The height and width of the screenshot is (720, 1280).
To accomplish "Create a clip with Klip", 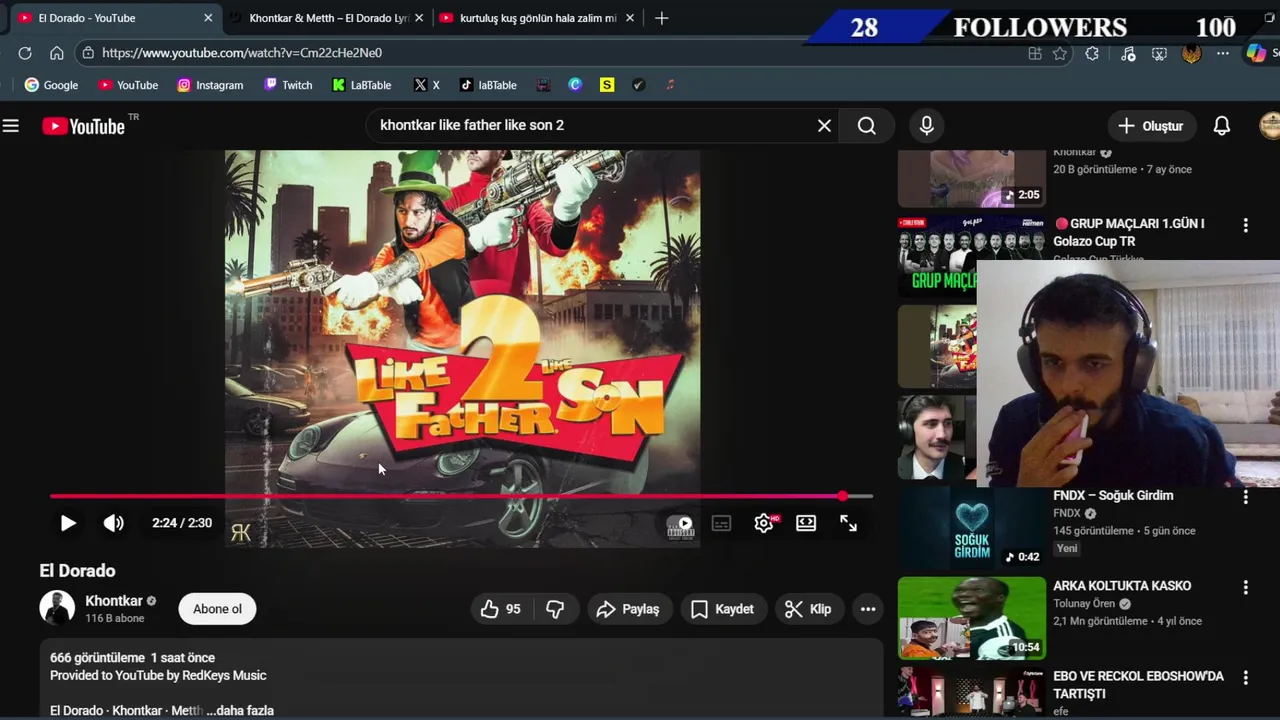I will coord(809,609).
